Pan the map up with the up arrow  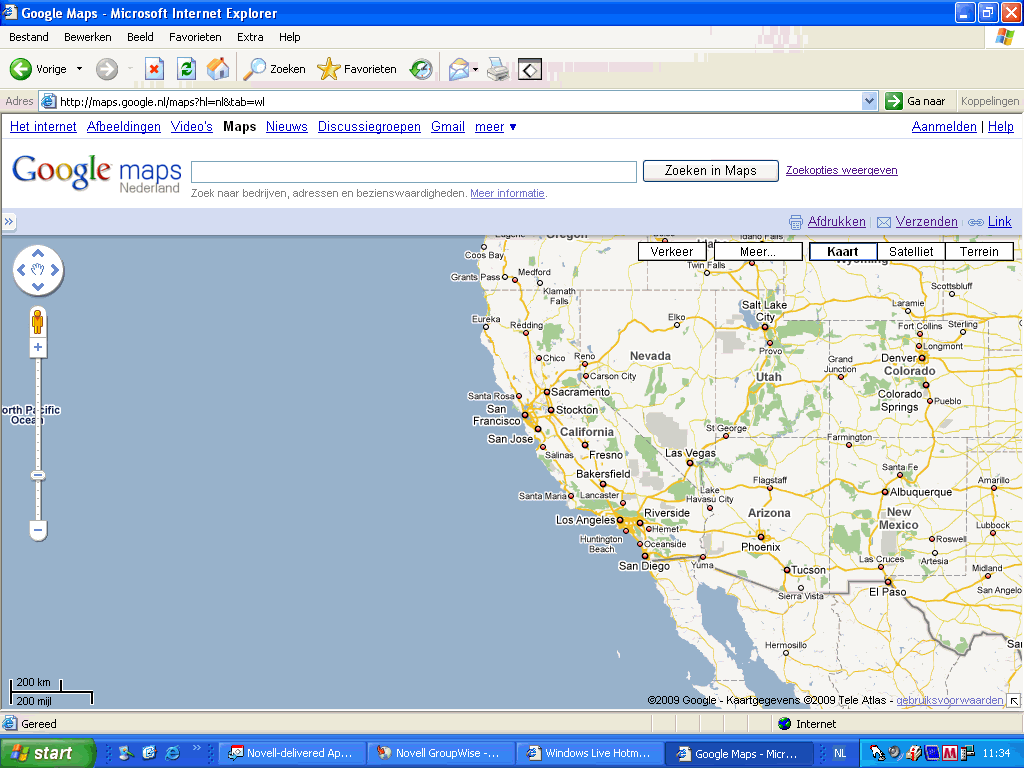pyautogui.click(x=38, y=253)
